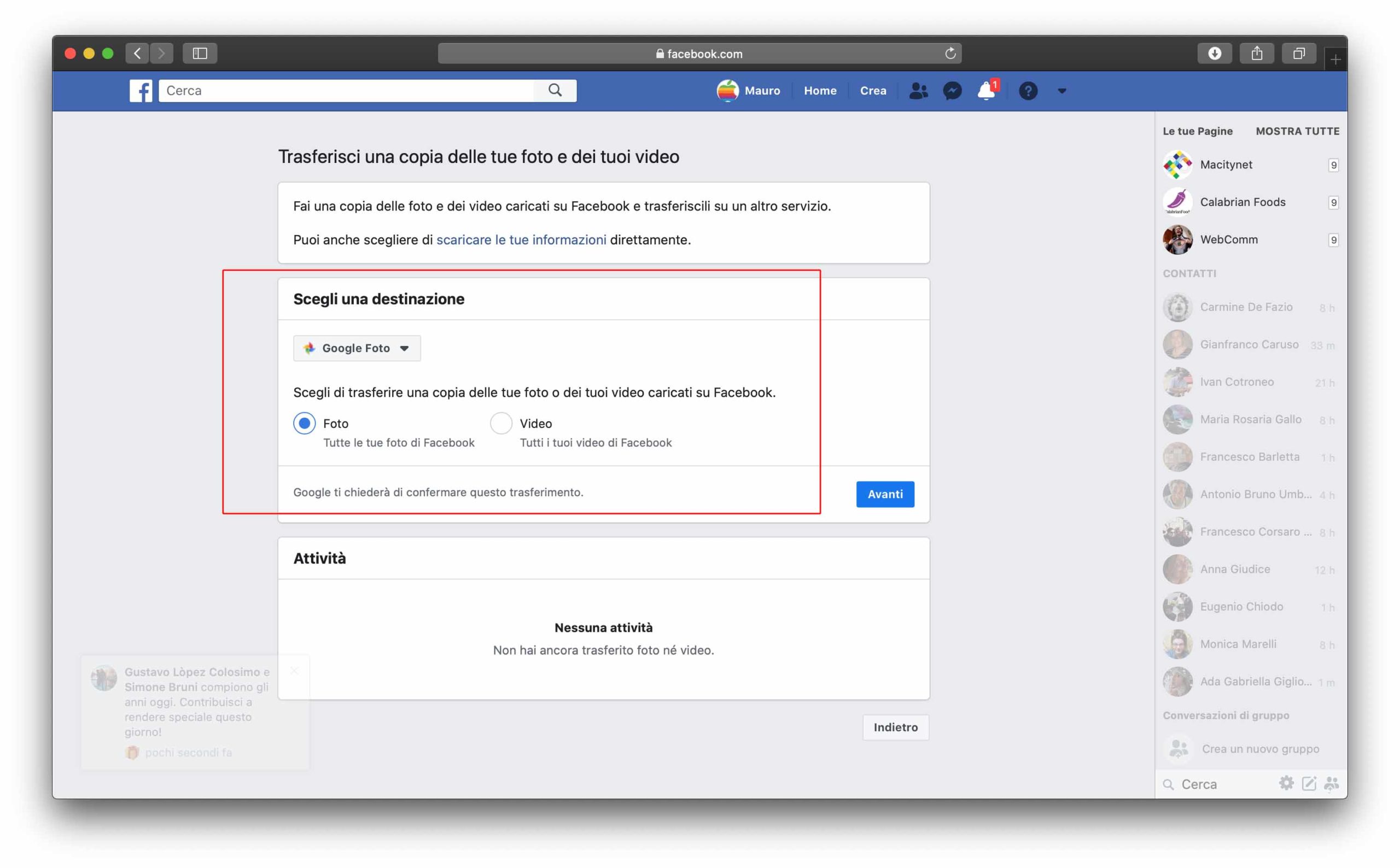1400x868 pixels.
Task: Go to Home in navigation bar
Action: point(819,91)
